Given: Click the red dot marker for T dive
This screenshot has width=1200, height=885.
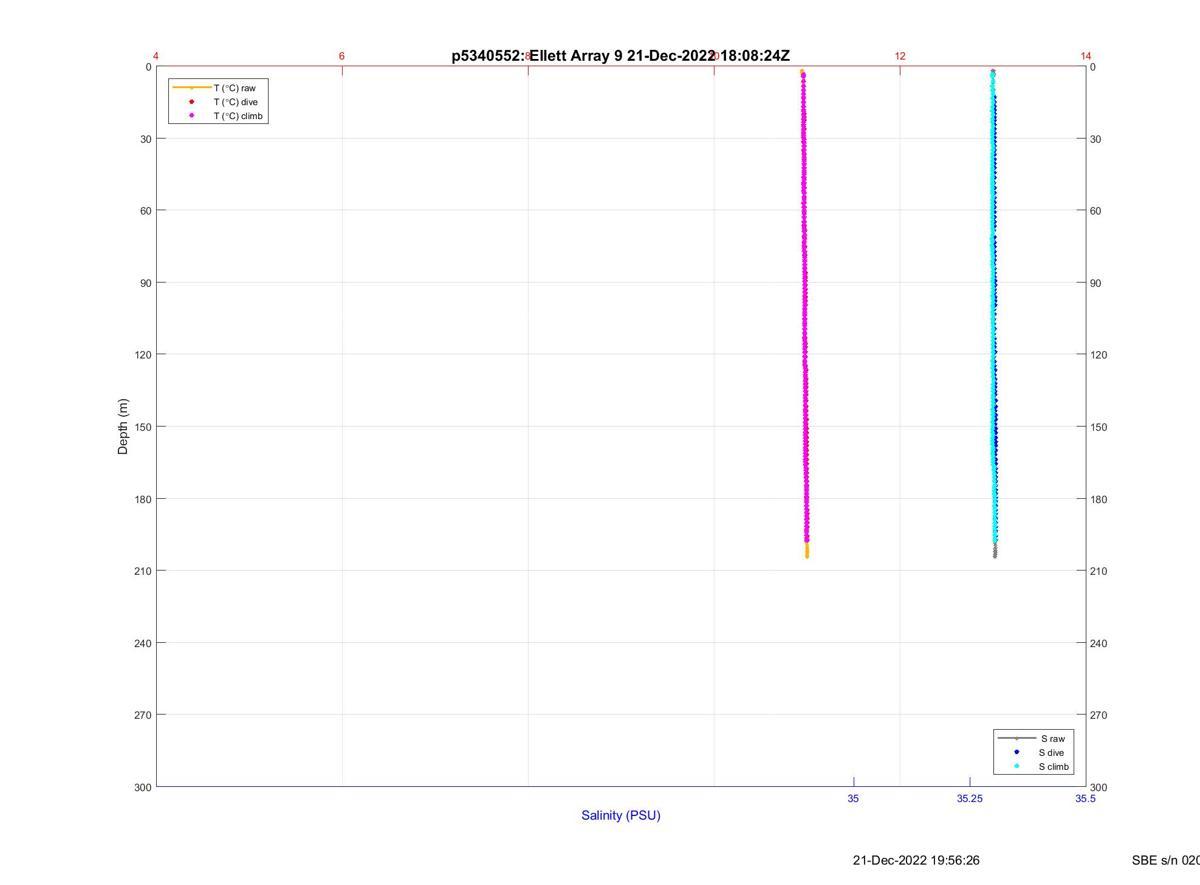Looking at the screenshot, I should coord(191,102).
